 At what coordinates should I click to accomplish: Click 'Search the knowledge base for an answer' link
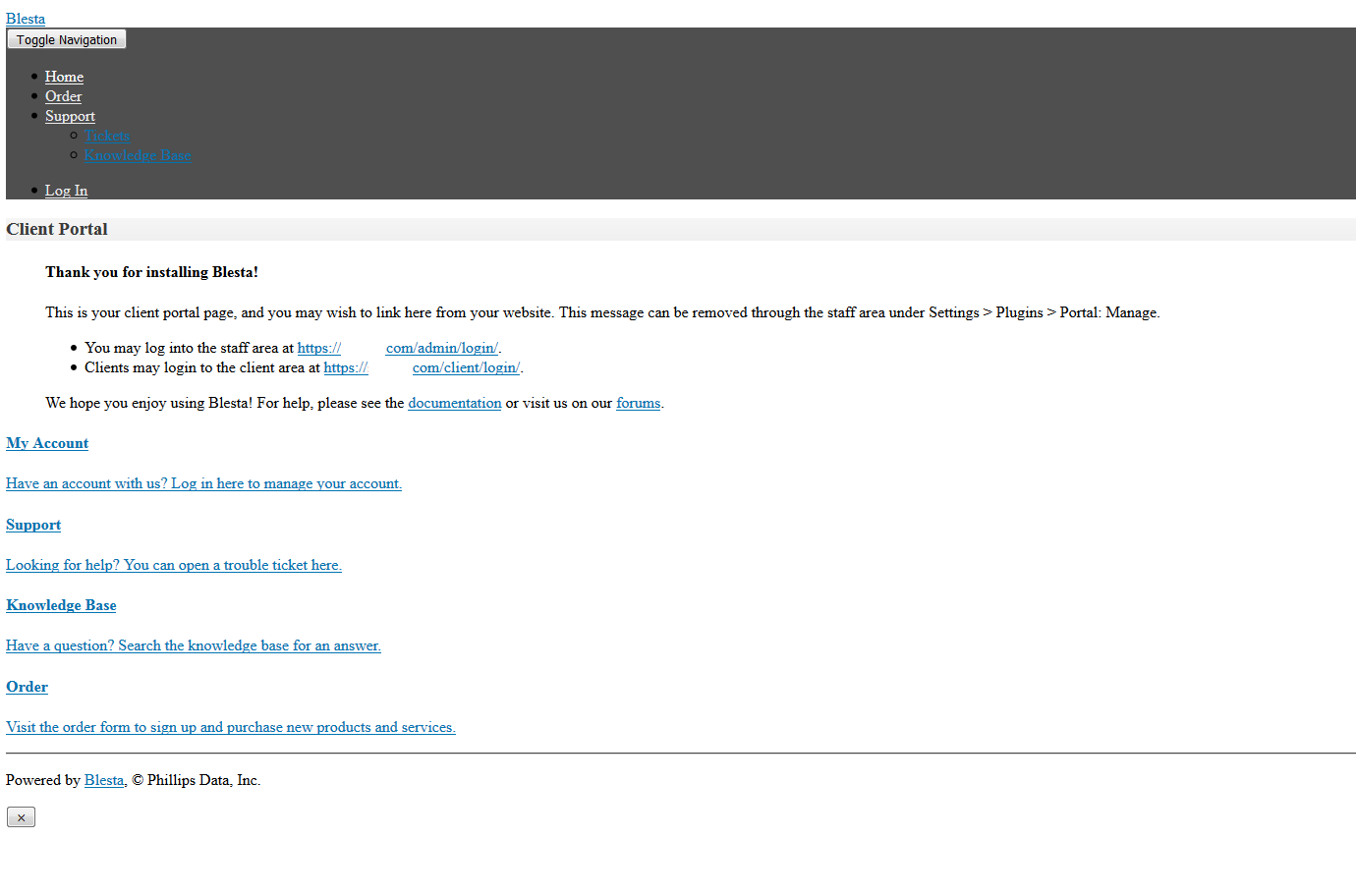point(194,645)
